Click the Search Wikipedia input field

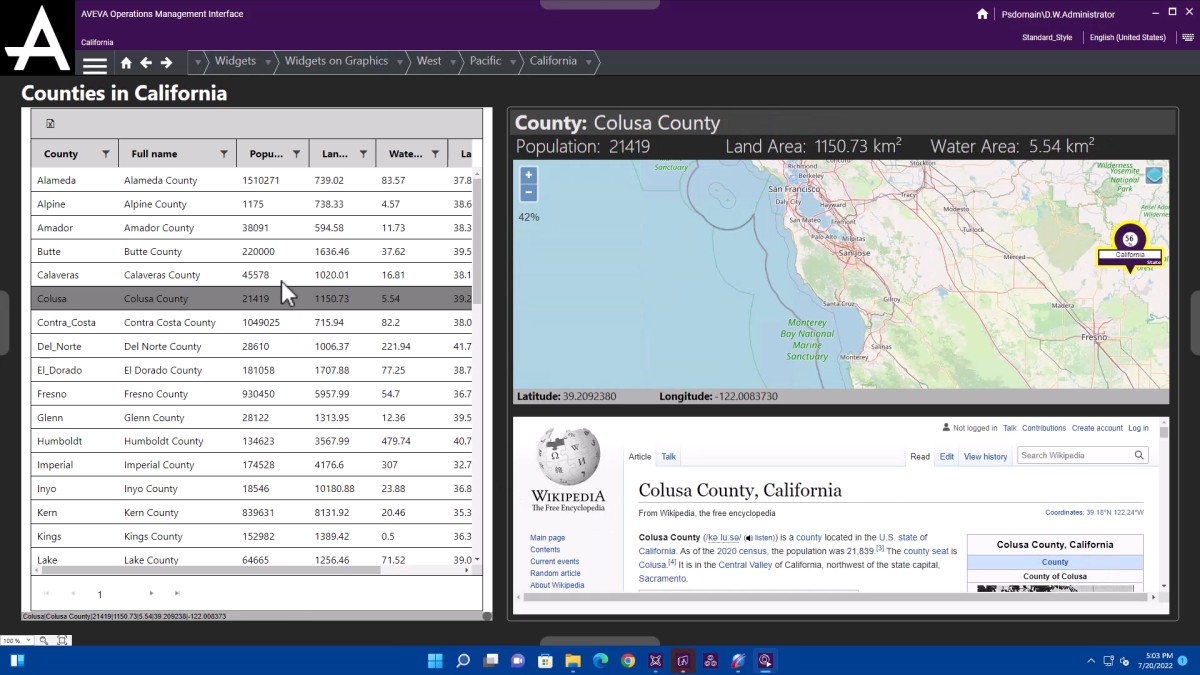pos(1075,455)
